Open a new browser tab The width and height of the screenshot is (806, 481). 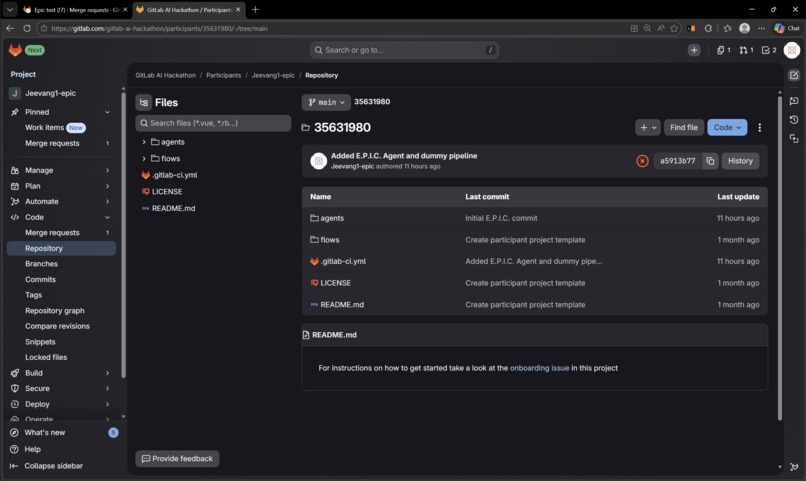255,9
